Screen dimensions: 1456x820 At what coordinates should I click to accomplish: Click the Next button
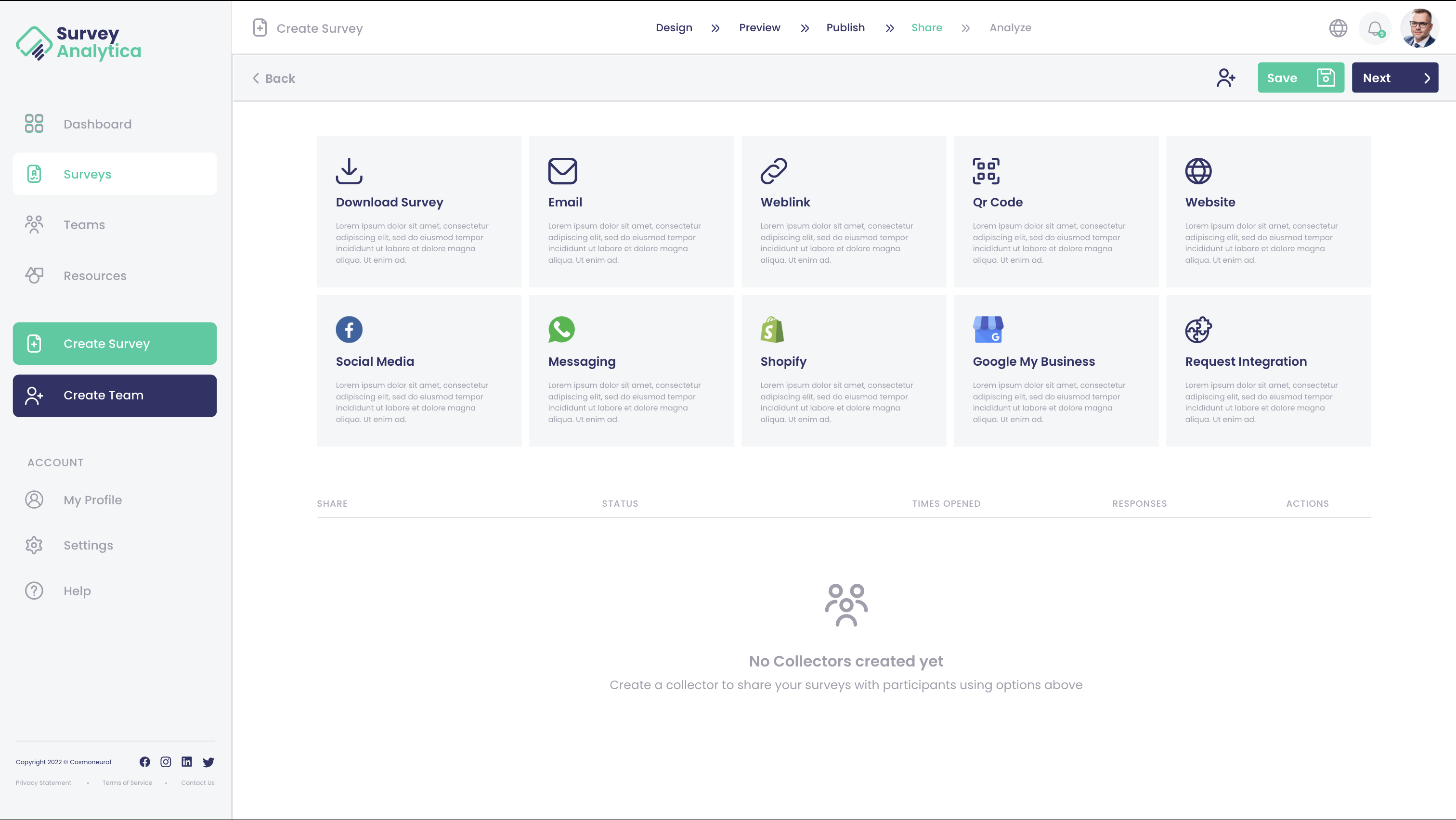[1394, 78]
